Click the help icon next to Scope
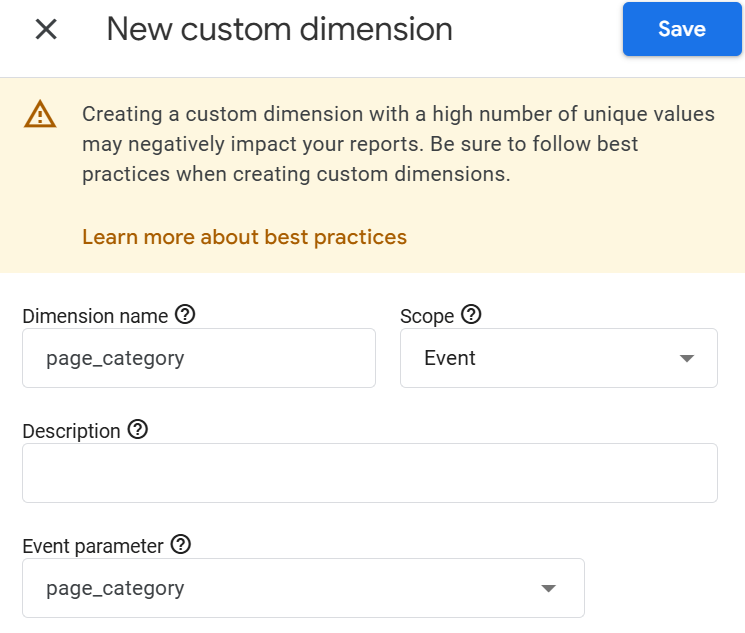The height and width of the screenshot is (633, 745). (x=471, y=315)
